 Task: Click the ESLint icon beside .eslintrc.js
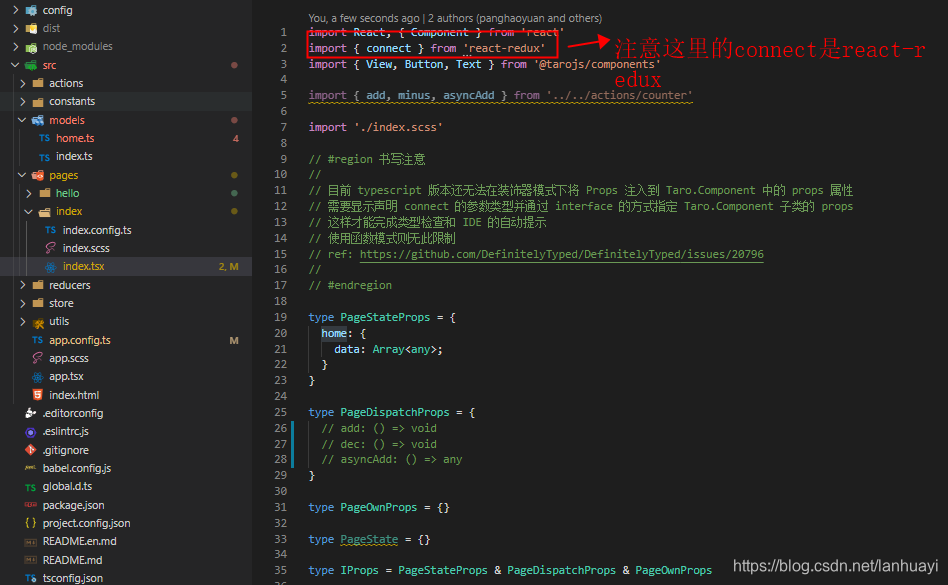pos(30,431)
